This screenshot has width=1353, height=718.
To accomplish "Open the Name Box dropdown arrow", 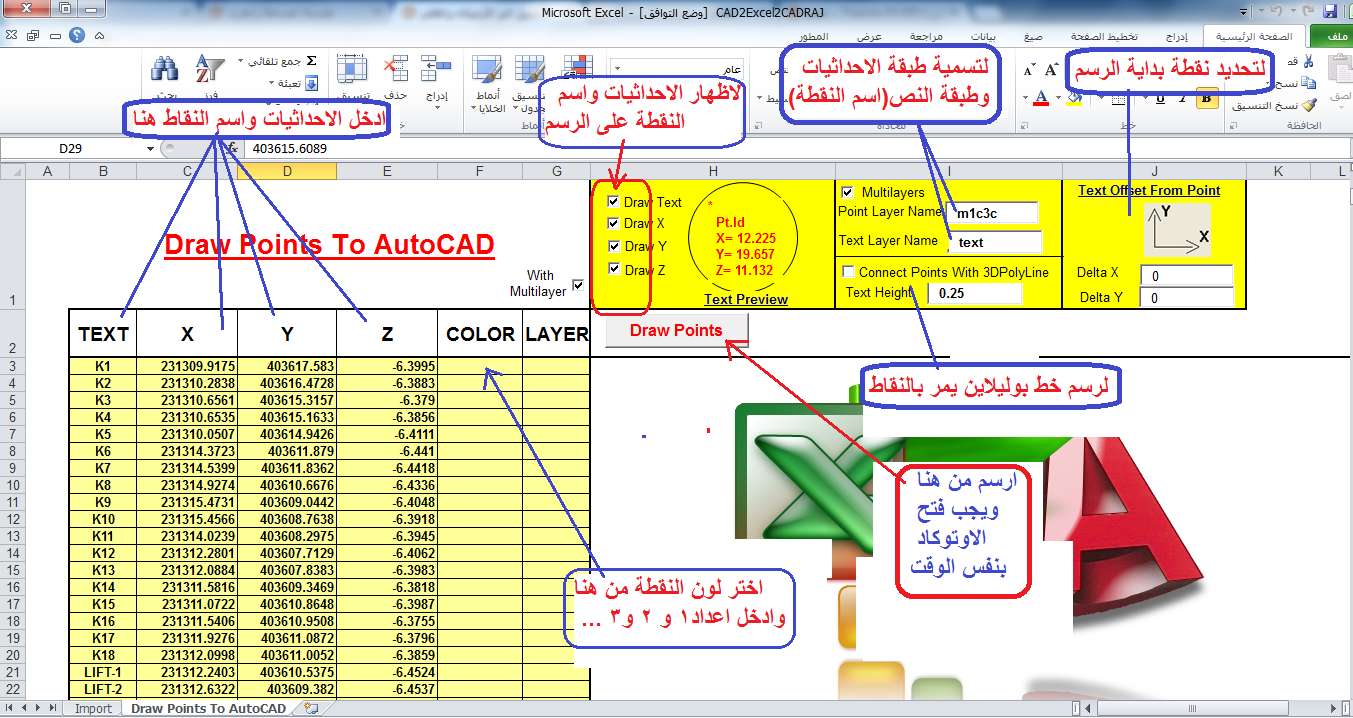I will [151, 148].
